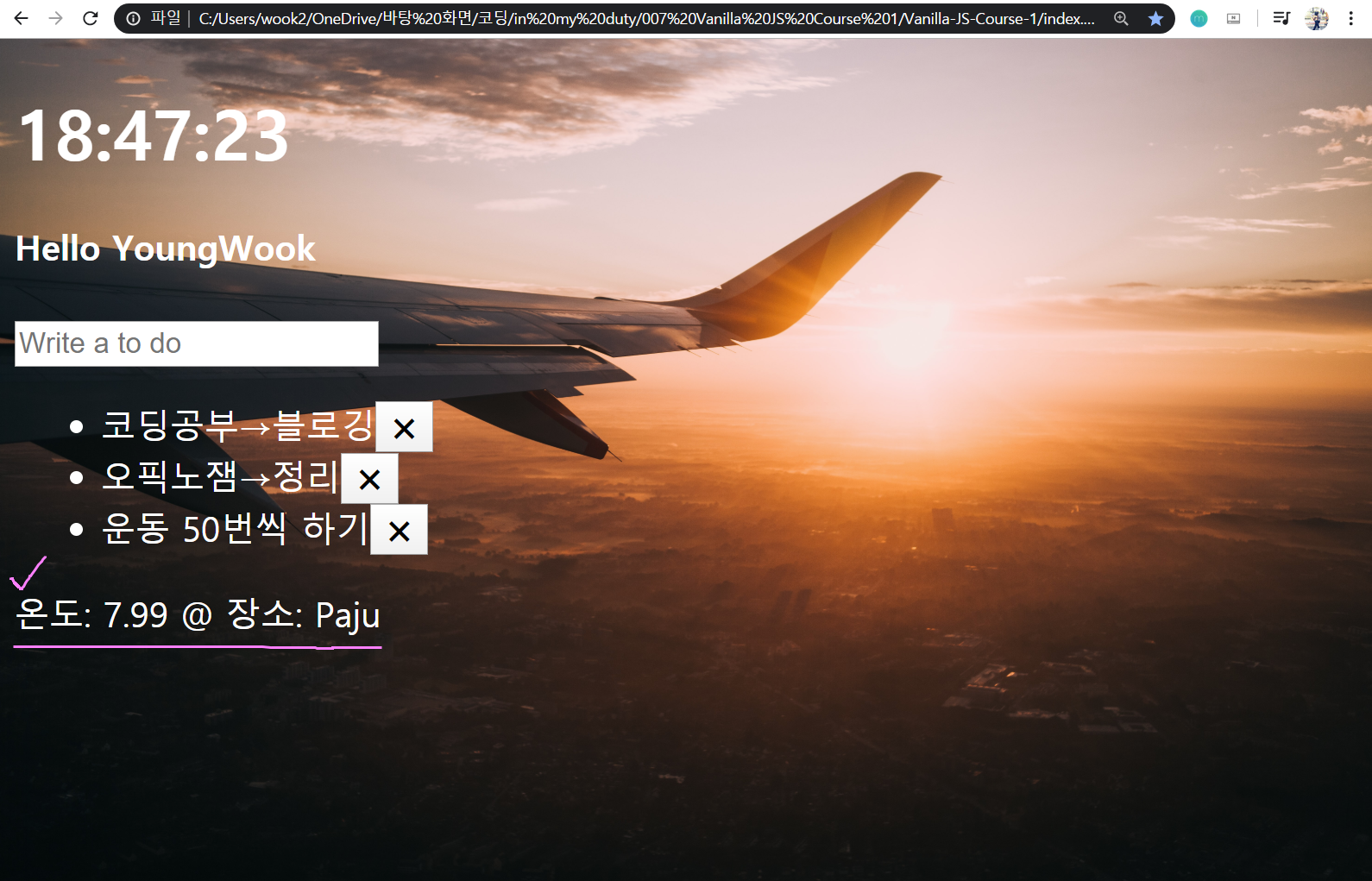The image size is (1372, 881).
Task: Open the Chrome profile avatar
Action: tap(1317, 18)
